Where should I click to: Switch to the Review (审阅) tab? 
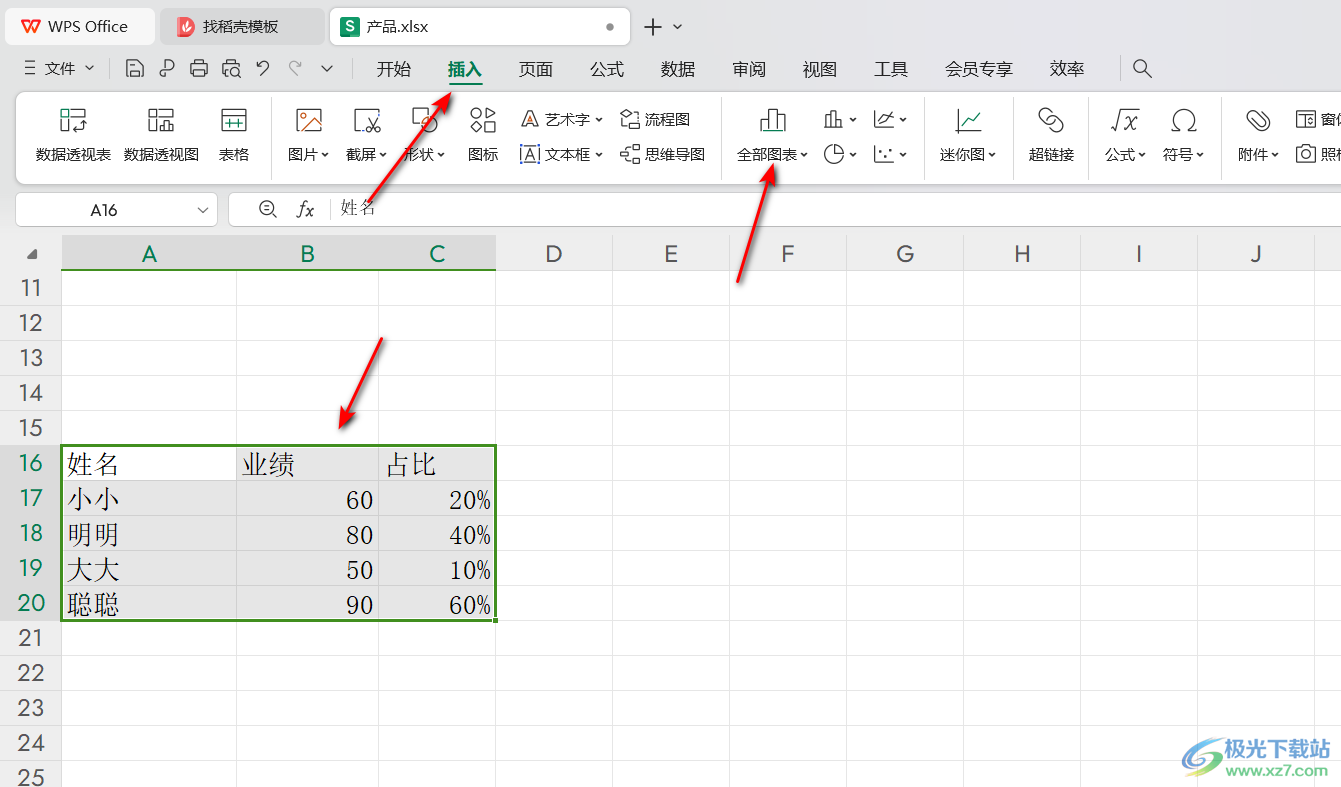click(749, 69)
